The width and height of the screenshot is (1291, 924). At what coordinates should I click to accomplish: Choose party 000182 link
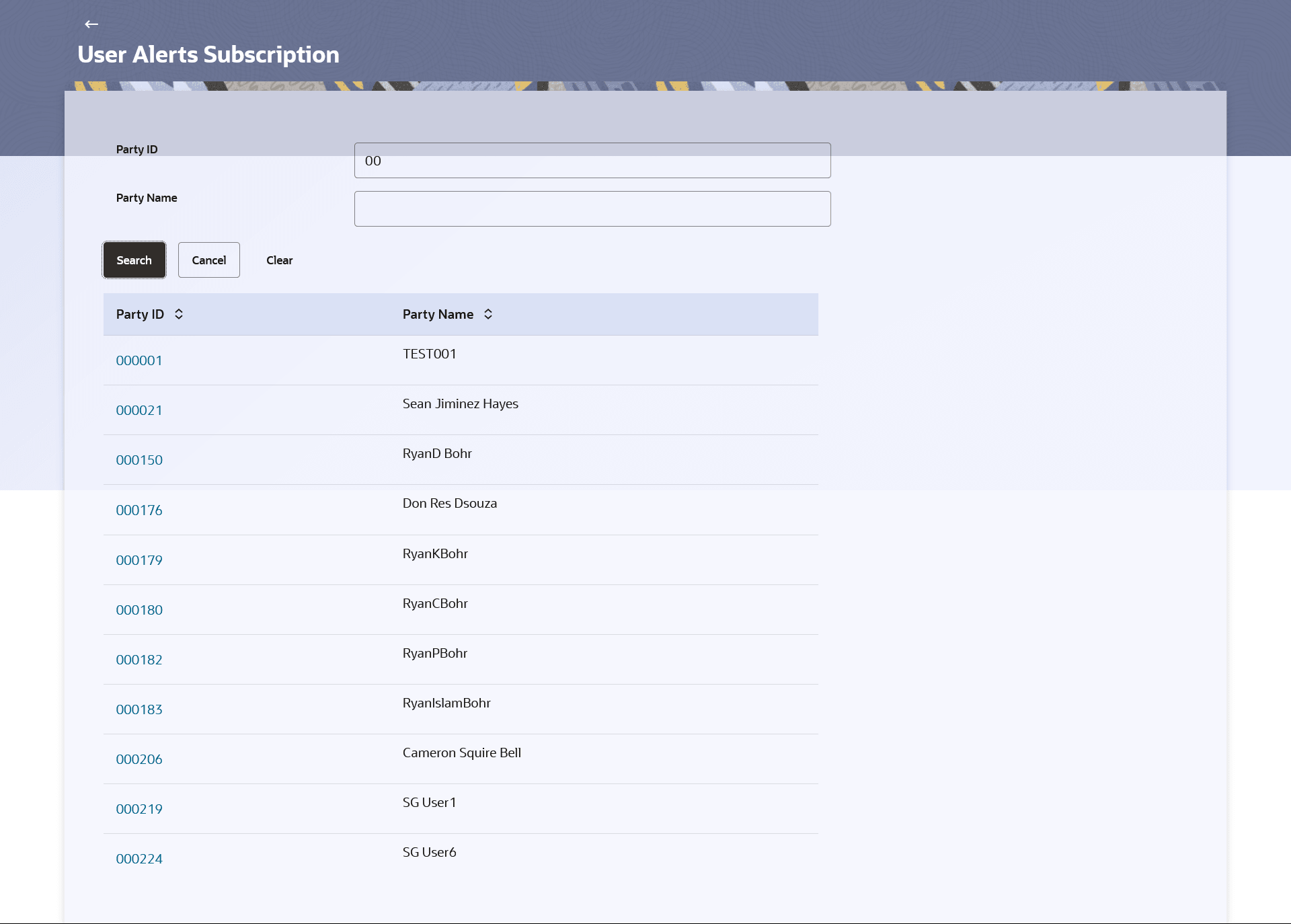click(139, 660)
